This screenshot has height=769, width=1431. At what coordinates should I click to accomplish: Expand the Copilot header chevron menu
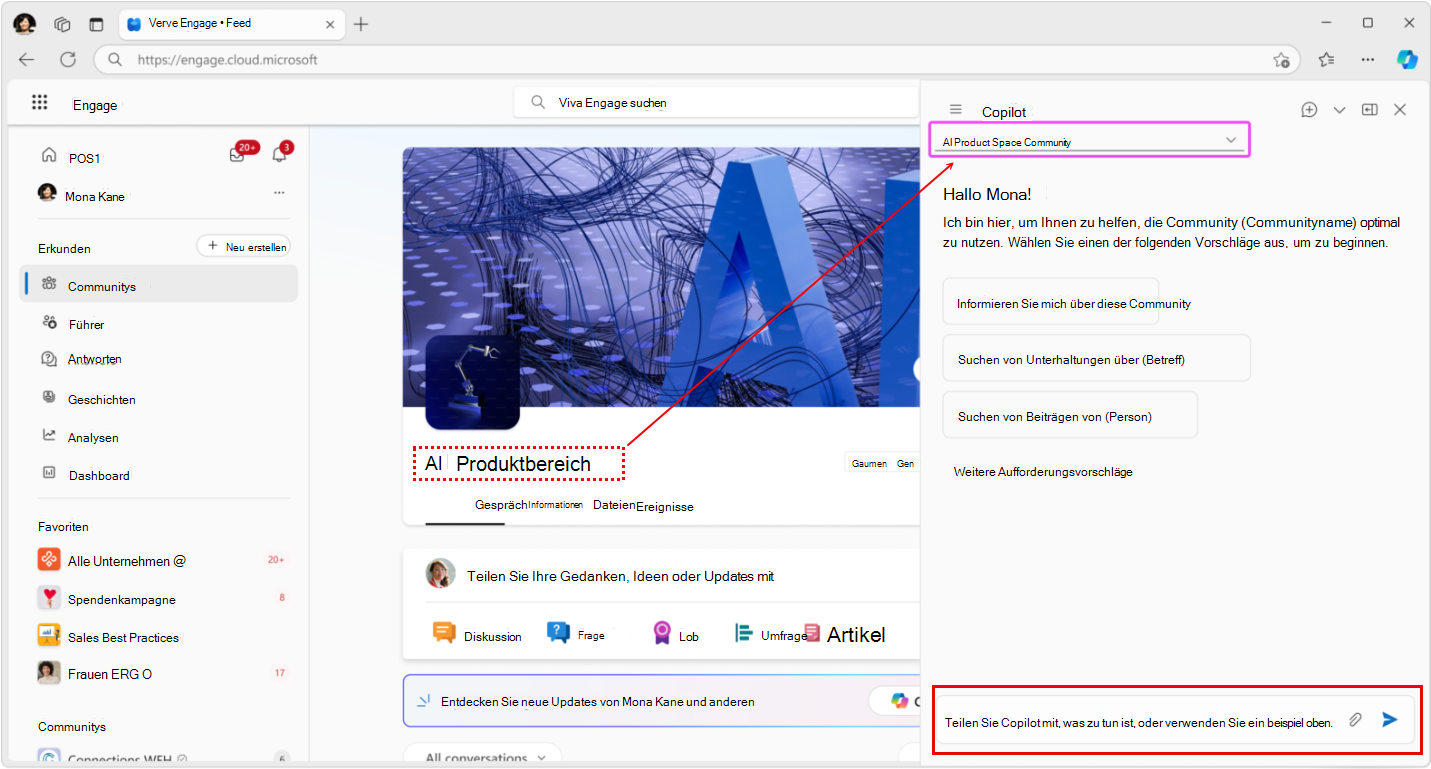(1339, 110)
